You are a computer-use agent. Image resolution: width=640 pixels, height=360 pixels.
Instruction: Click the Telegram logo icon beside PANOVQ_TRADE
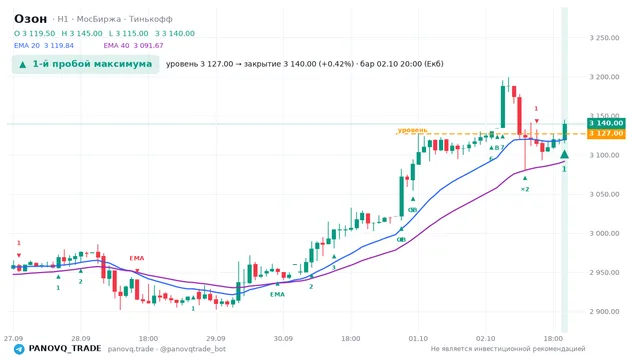[19, 349]
